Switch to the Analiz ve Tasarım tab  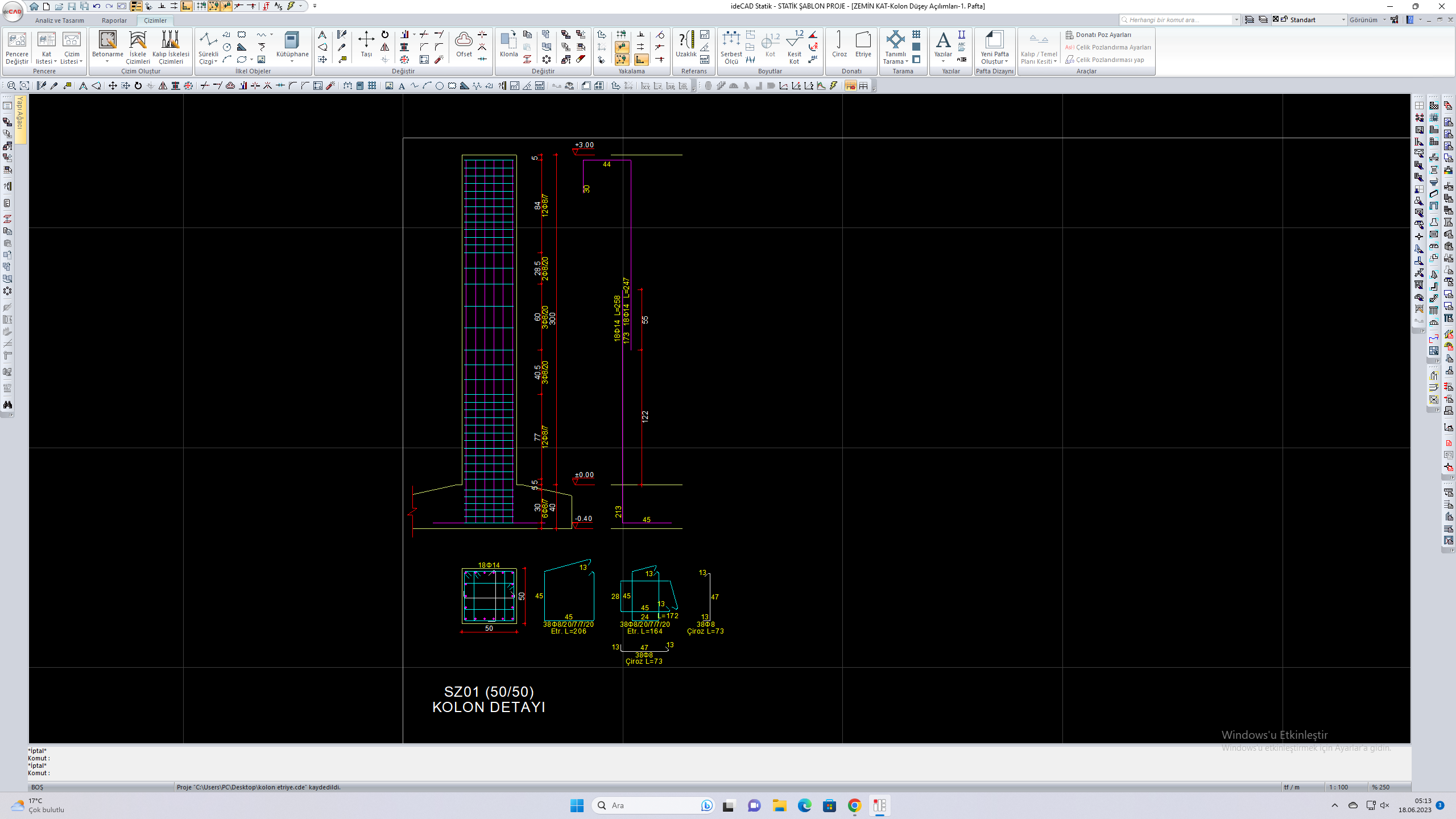click(x=59, y=20)
